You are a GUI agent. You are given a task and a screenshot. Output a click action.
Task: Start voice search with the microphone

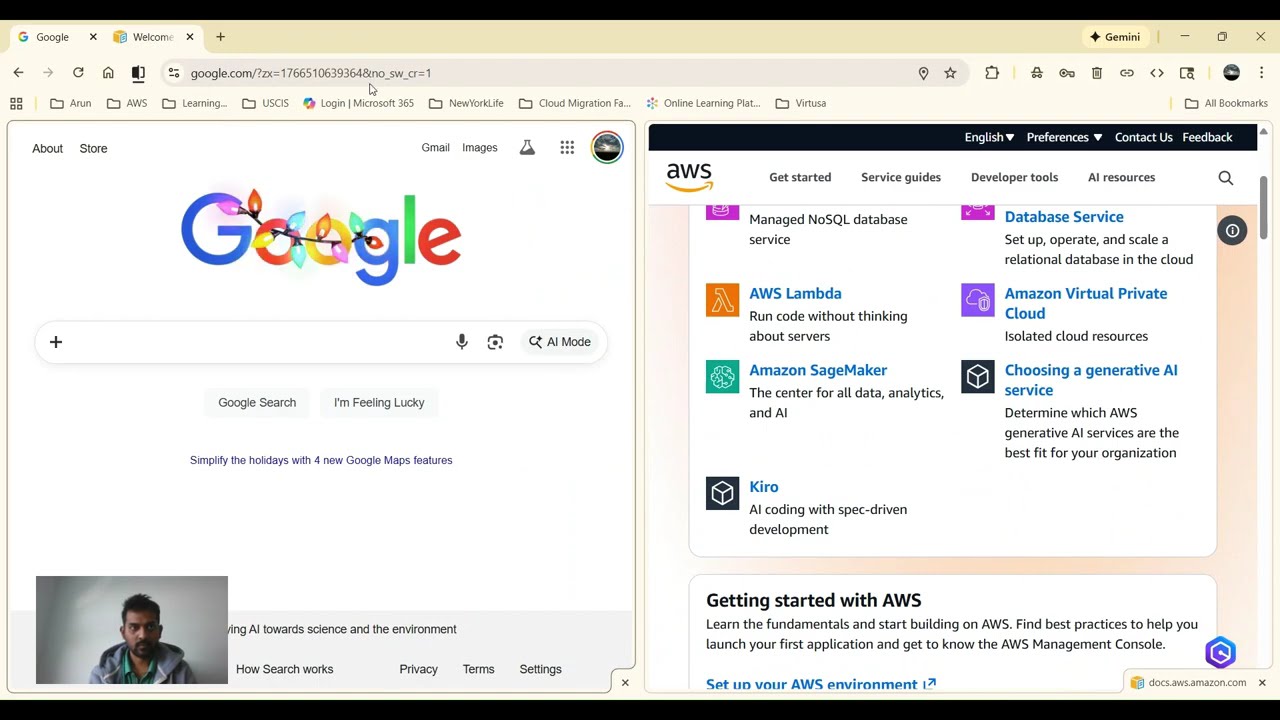coord(462,342)
